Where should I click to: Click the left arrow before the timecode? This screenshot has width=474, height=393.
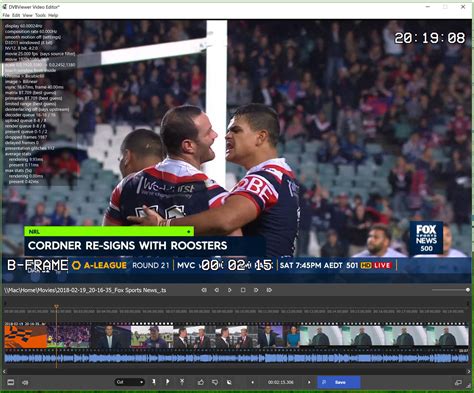(252, 382)
